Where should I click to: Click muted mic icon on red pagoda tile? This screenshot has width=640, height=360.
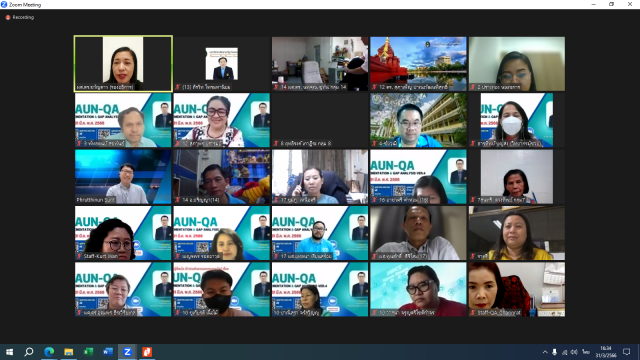click(x=374, y=87)
